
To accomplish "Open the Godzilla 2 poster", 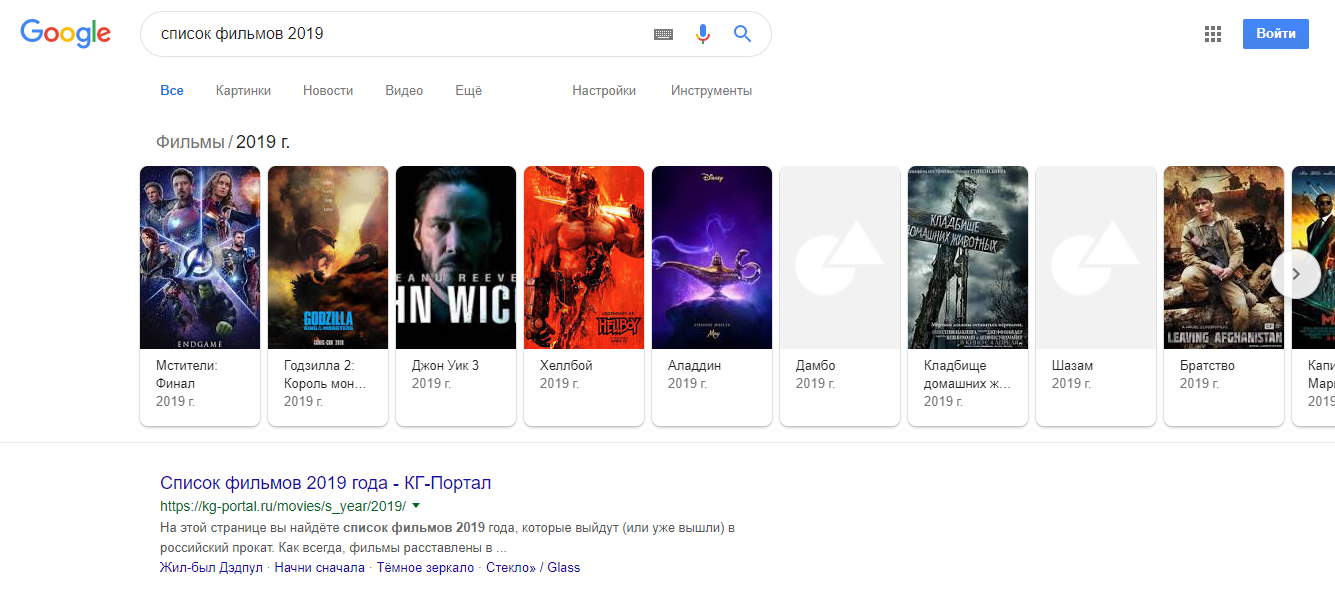I will 328,257.
